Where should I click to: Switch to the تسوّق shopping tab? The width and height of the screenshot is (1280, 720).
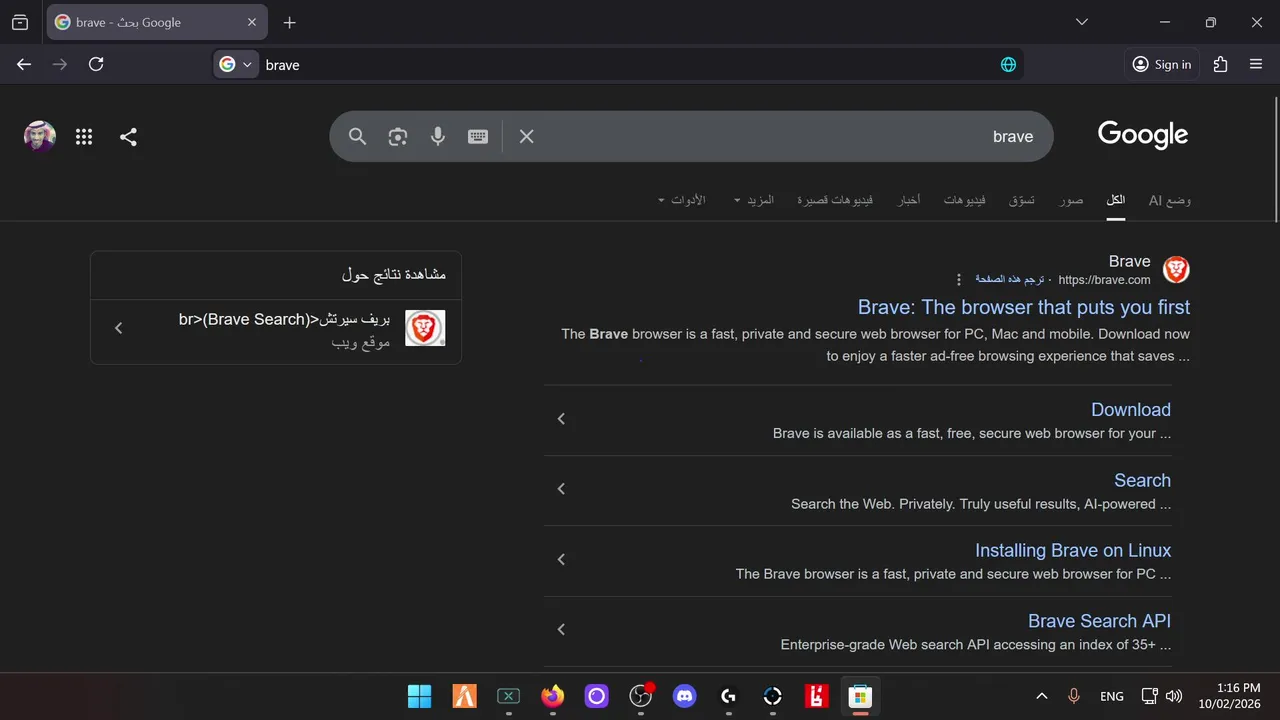point(1021,200)
